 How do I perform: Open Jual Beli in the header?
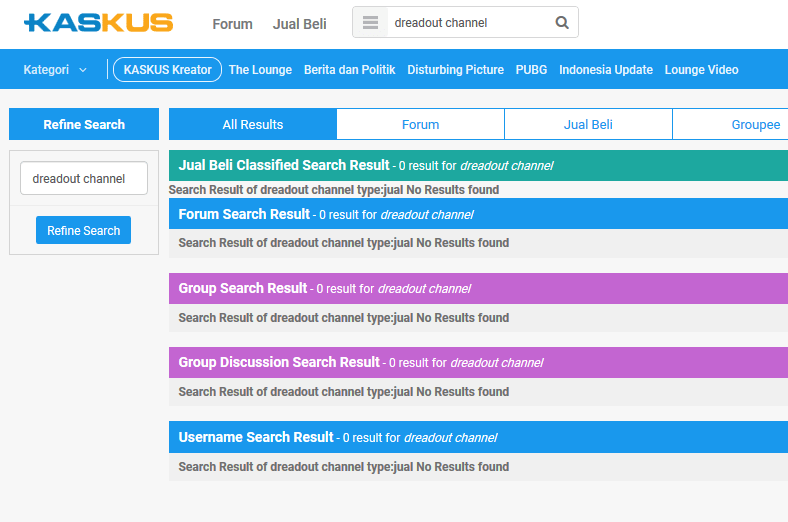coord(300,24)
